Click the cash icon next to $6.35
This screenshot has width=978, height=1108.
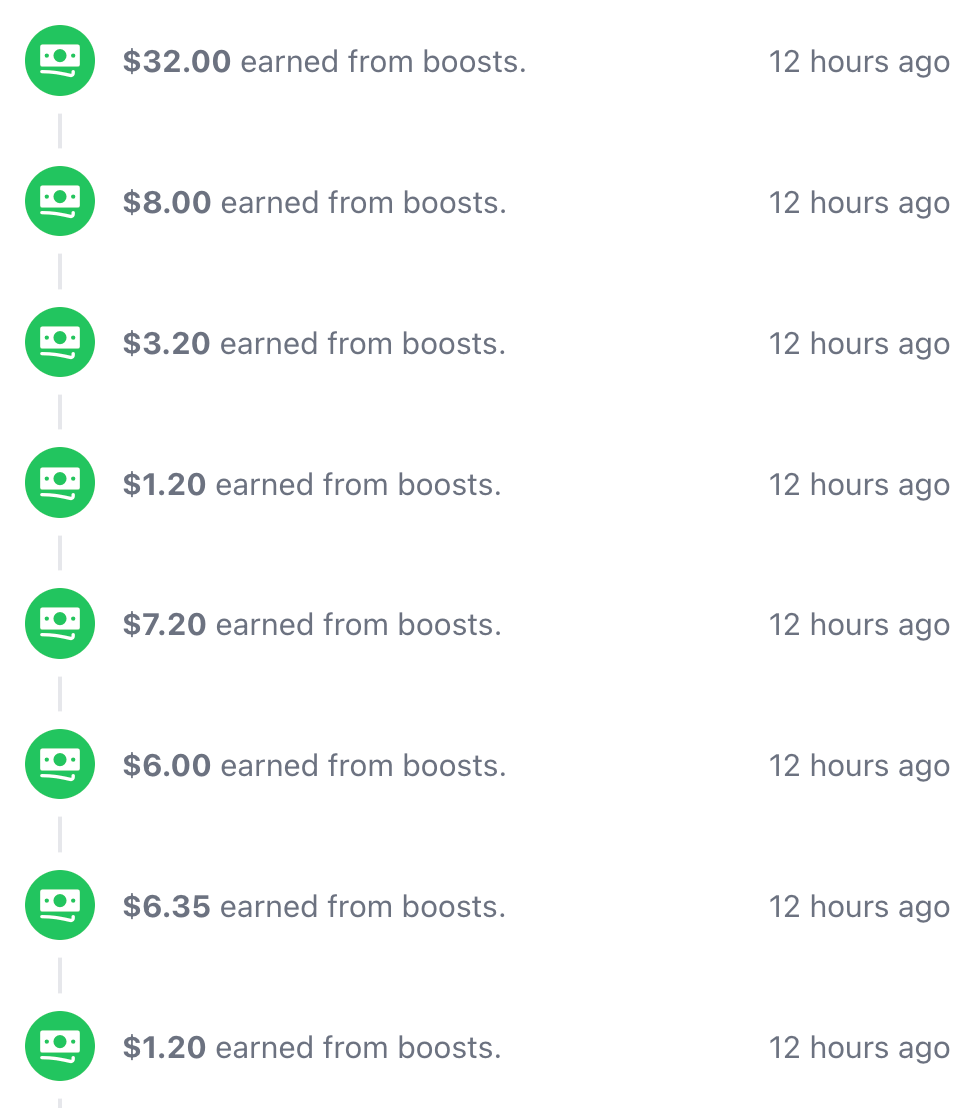pos(60,906)
